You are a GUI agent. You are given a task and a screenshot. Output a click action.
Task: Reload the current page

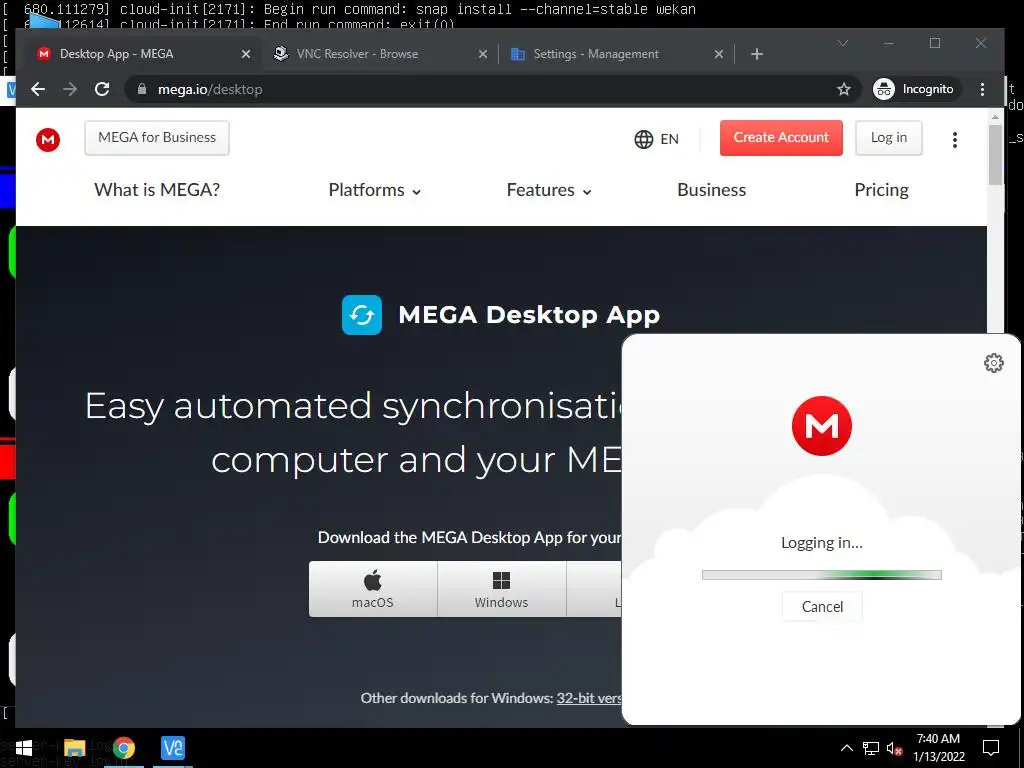click(102, 89)
